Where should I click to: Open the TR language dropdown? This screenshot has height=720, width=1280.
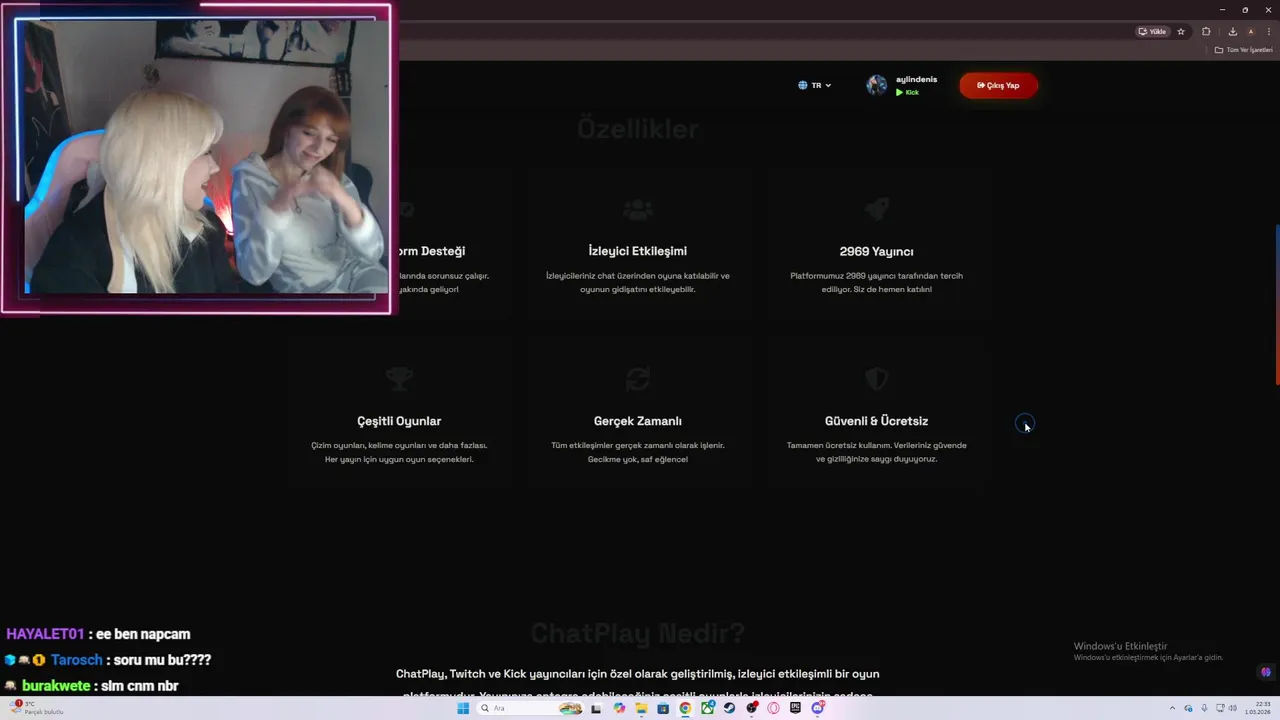click(x=815, y=85)
